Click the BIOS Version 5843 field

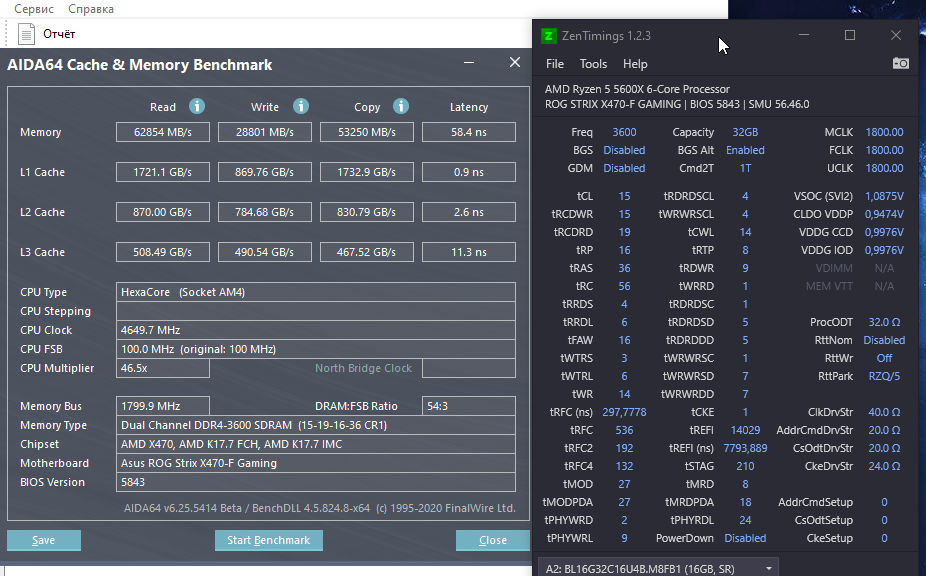point(316,482)
